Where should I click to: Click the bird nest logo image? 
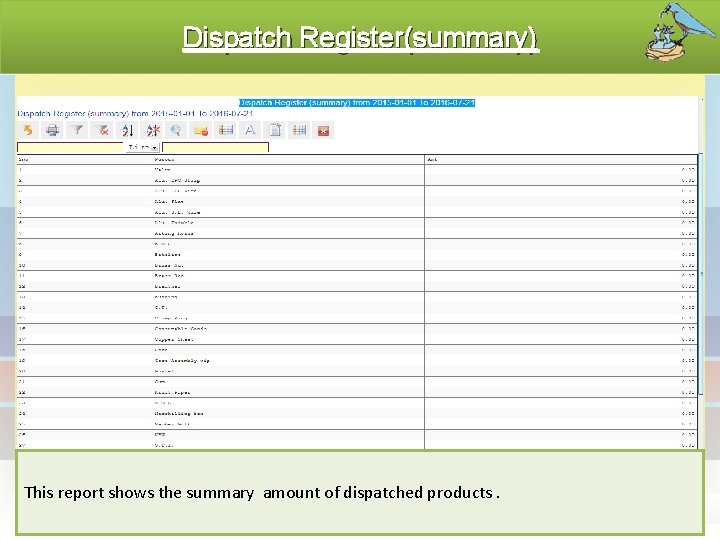pyautogui.click(x=680, y=32)
